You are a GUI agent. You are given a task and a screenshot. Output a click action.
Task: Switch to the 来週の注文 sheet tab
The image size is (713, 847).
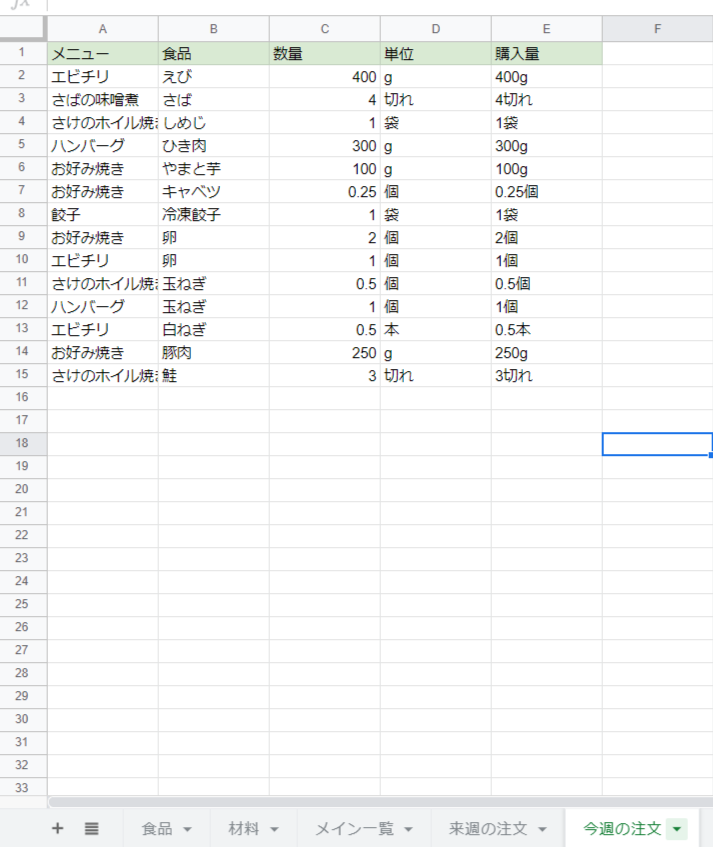point(487,829)
